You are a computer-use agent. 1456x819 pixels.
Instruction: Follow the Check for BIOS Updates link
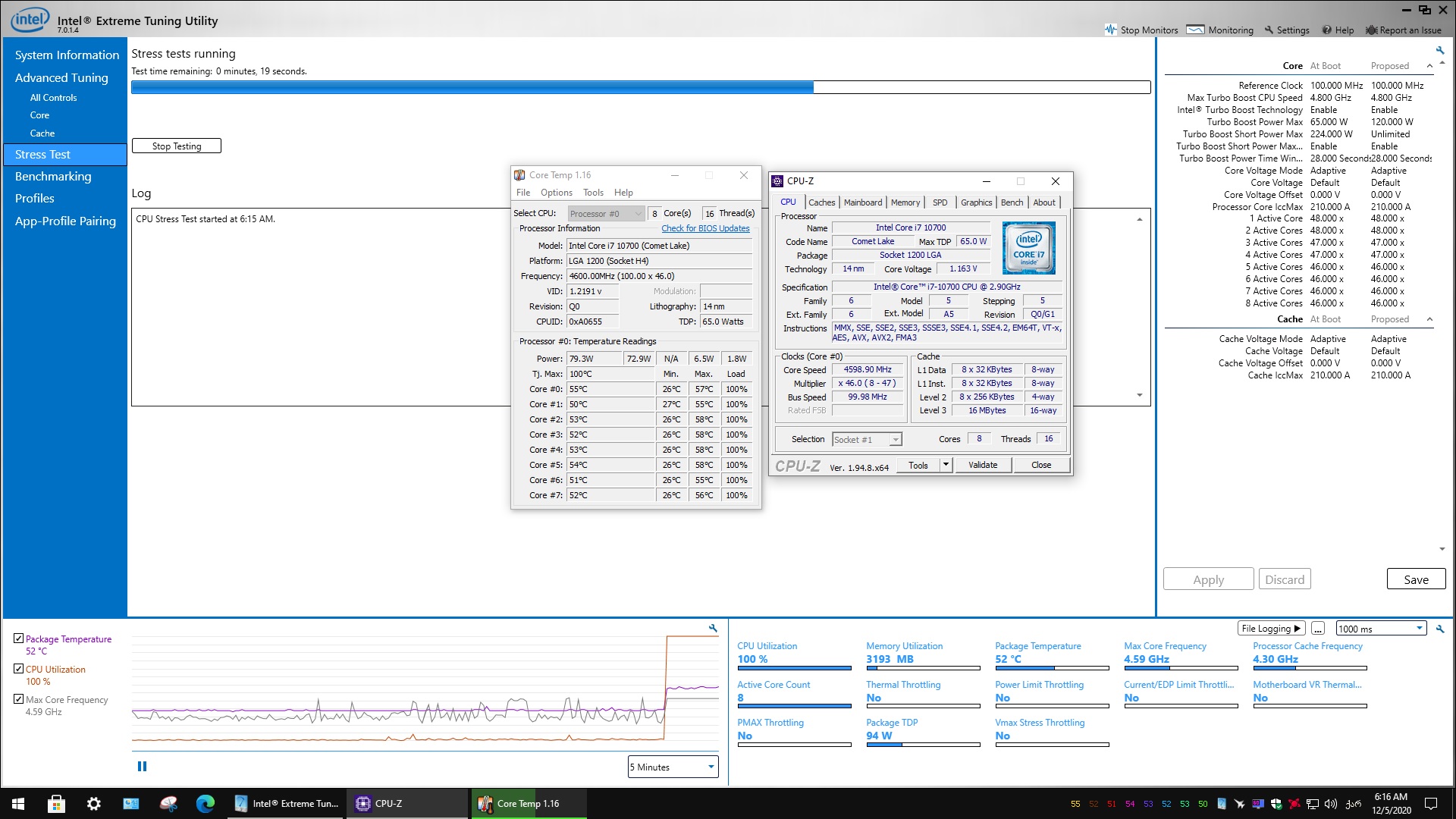[x=705, y=228]
